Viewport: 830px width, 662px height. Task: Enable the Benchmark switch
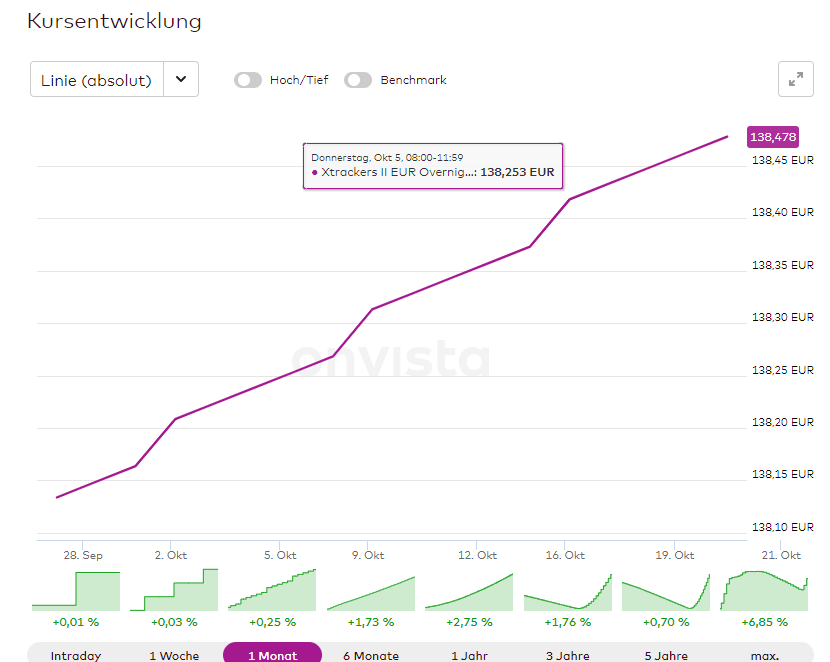pos(358,80)
